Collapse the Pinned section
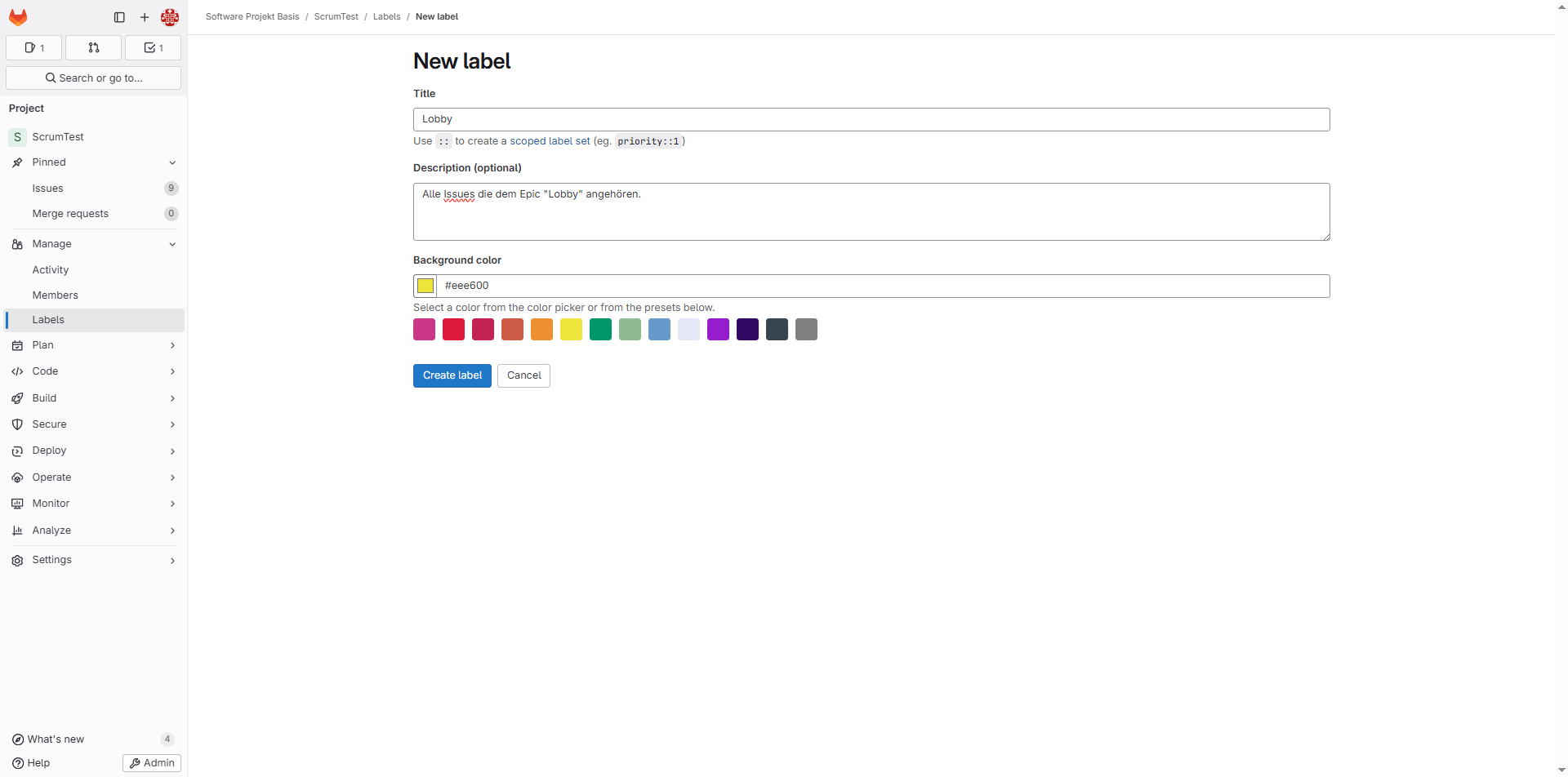1568x777 pixels. point(172,163)
